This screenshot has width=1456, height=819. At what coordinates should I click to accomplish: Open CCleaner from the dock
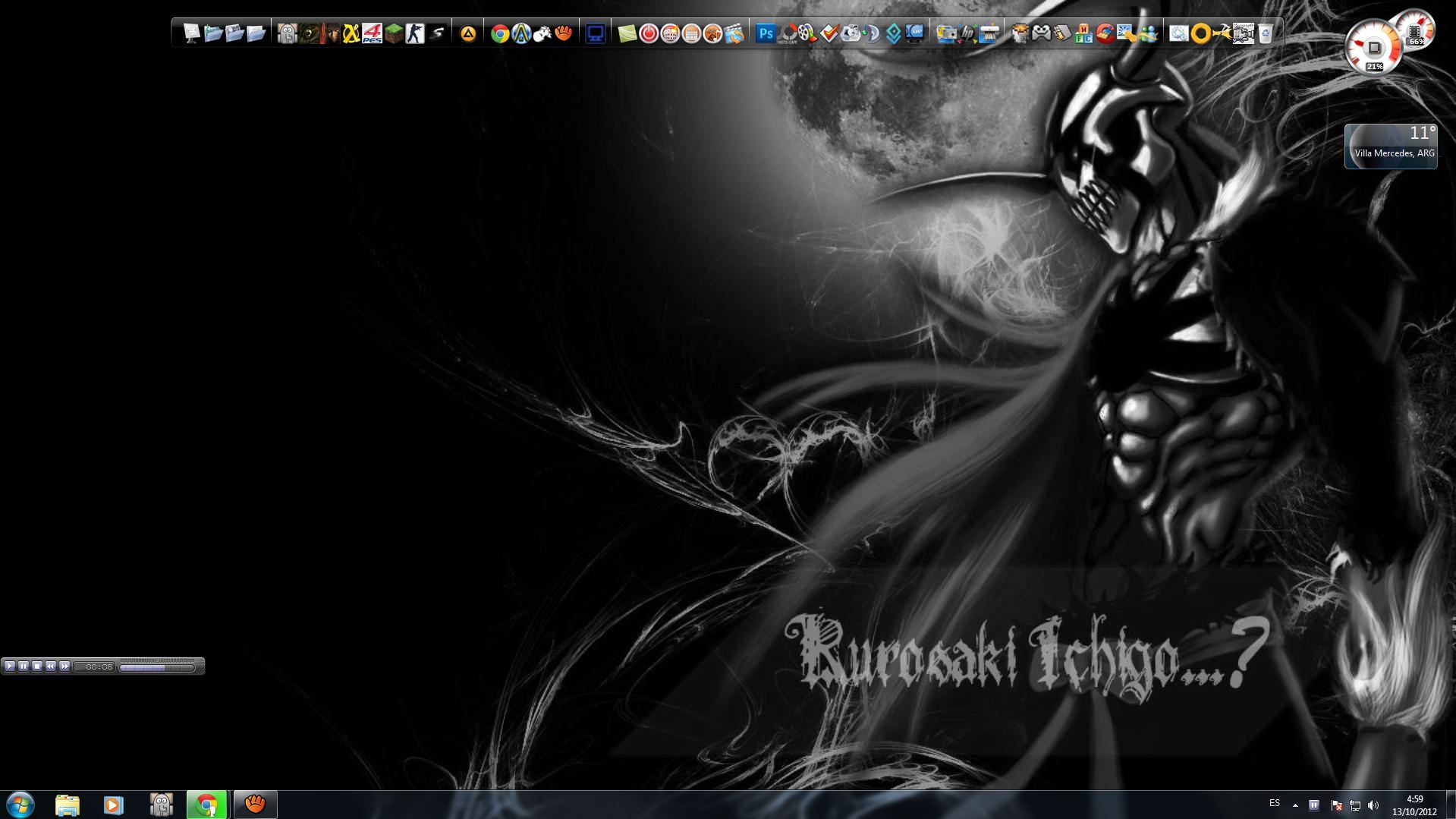click(1105, 33)
